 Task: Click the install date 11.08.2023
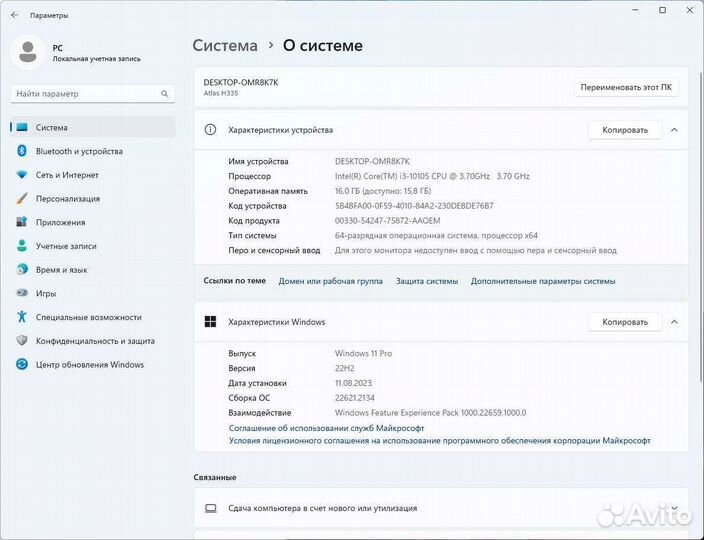tap(353, 383)
